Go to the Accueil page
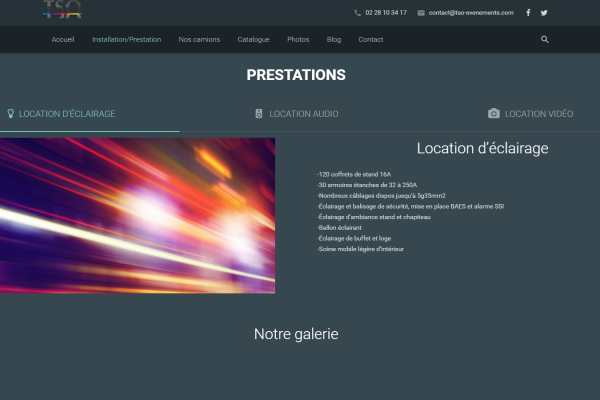Screen dimensions: 600x400 [63, 39]
